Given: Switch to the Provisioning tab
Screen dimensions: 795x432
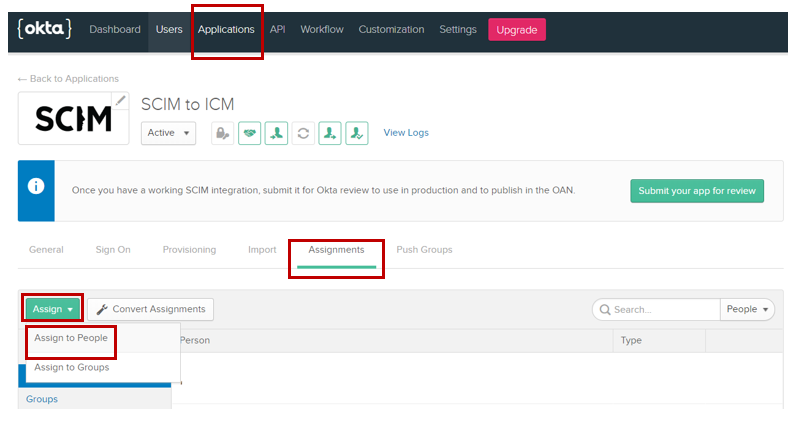Looking at the screenshot, I should [189, 250].
